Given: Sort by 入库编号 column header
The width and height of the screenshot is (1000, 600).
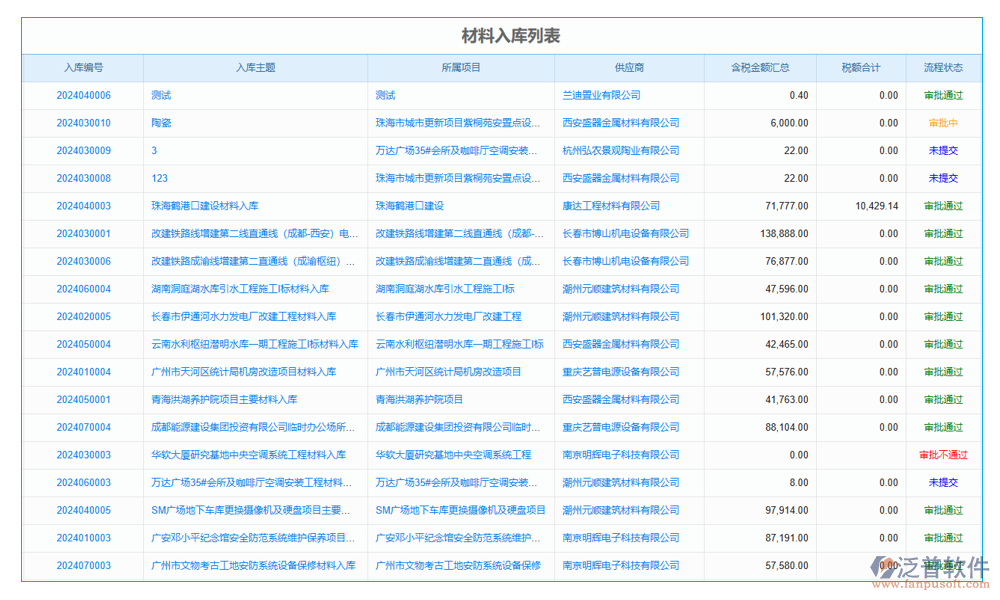Looking at the screenshot, I should 83,68.
